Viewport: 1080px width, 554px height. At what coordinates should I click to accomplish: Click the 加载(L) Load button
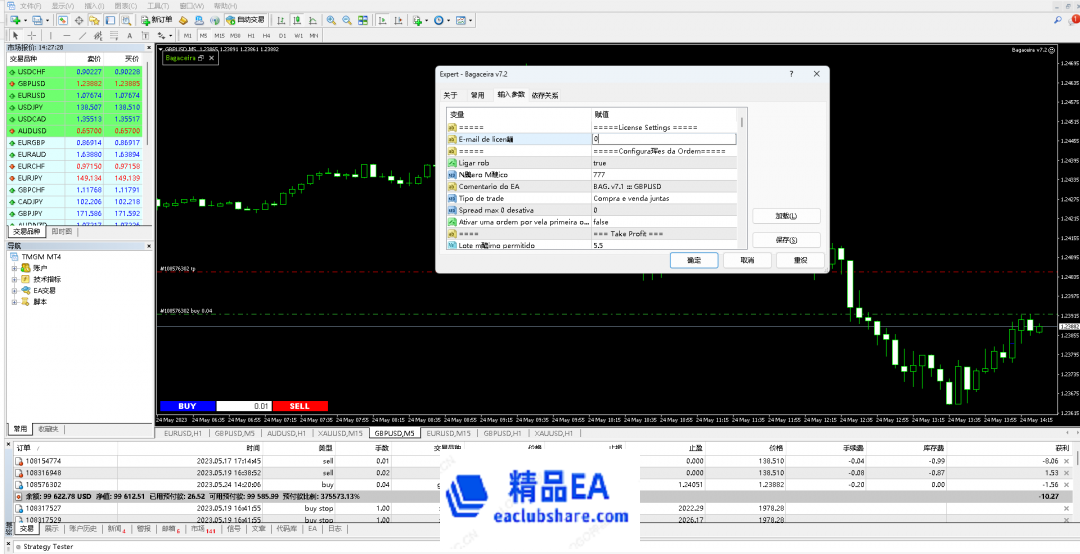pyautogui.click(x=784, y=216)
